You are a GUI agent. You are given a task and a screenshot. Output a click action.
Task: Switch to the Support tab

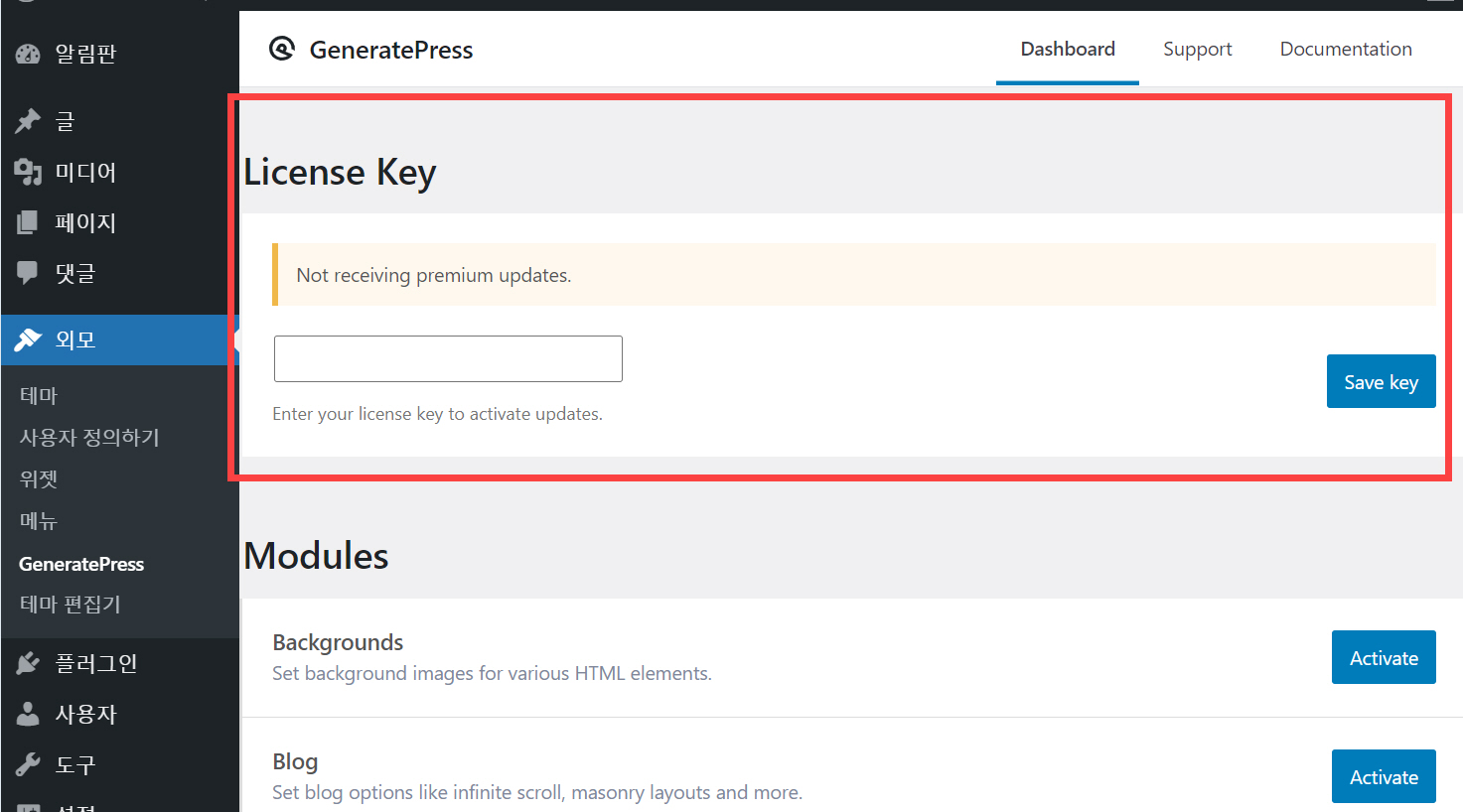click(x=1197, y=49)
